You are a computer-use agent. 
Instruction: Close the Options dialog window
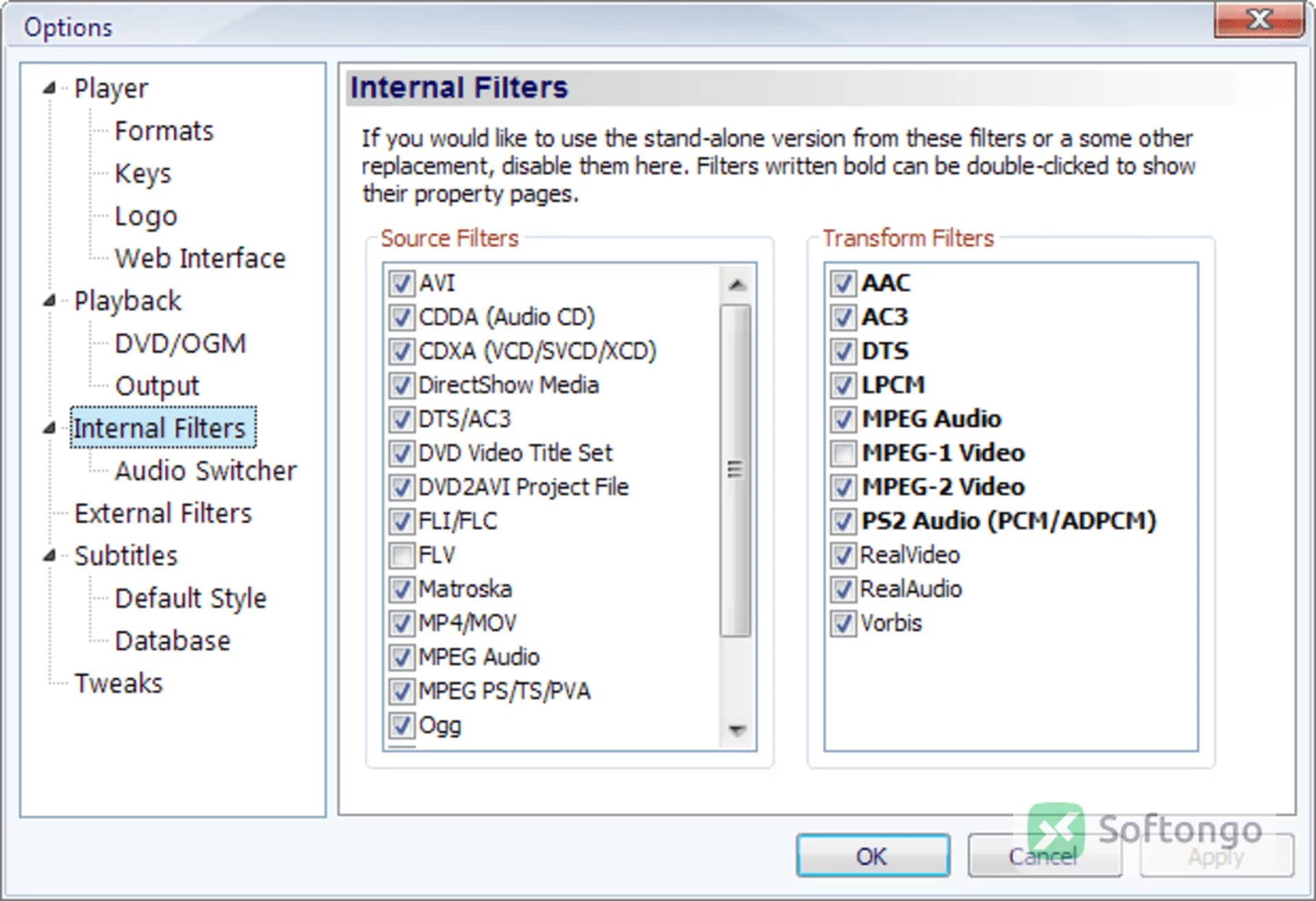coord(1258,19)
